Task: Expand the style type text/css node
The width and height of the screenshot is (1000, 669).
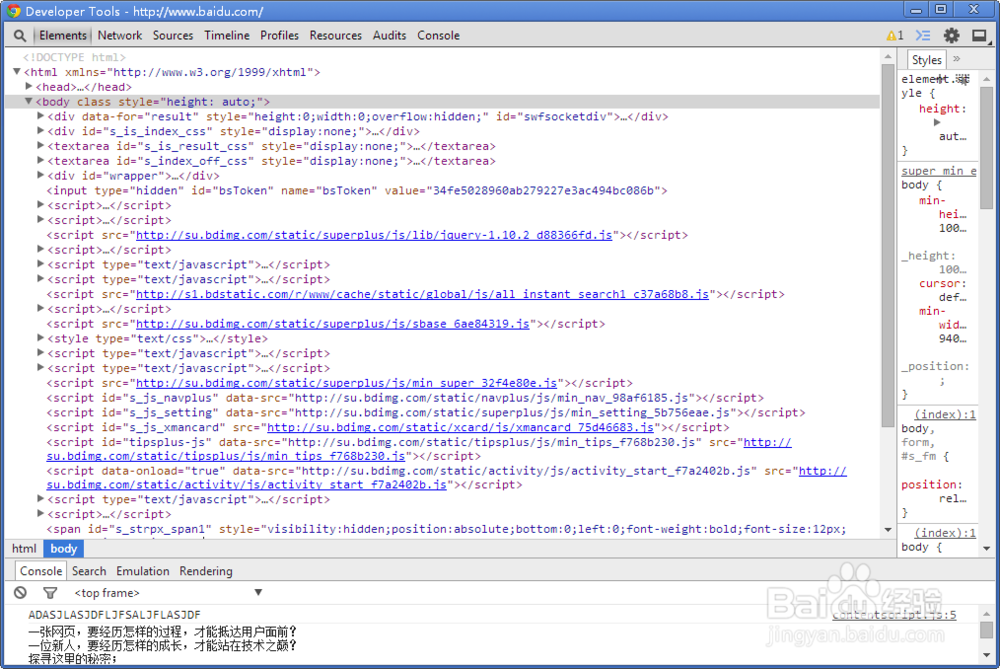Action: tap(40, 337)
